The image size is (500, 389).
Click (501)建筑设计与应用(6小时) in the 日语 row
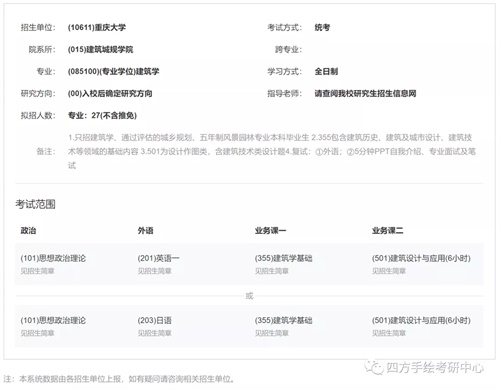(x=421, y=320)
